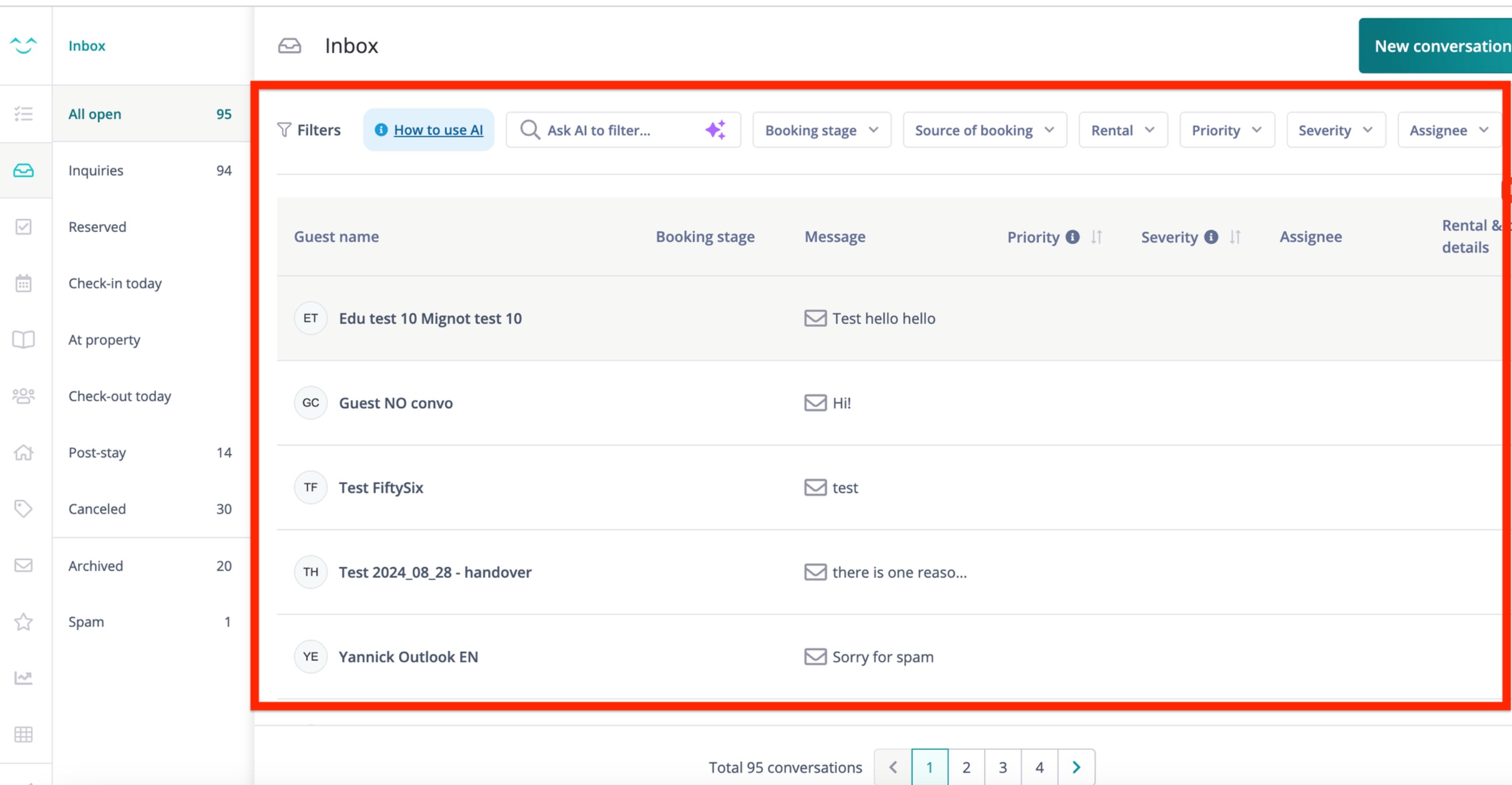Expand the Severity filter dropdown
This screenshot has height=785, width=1512.
coord(1335,130)
